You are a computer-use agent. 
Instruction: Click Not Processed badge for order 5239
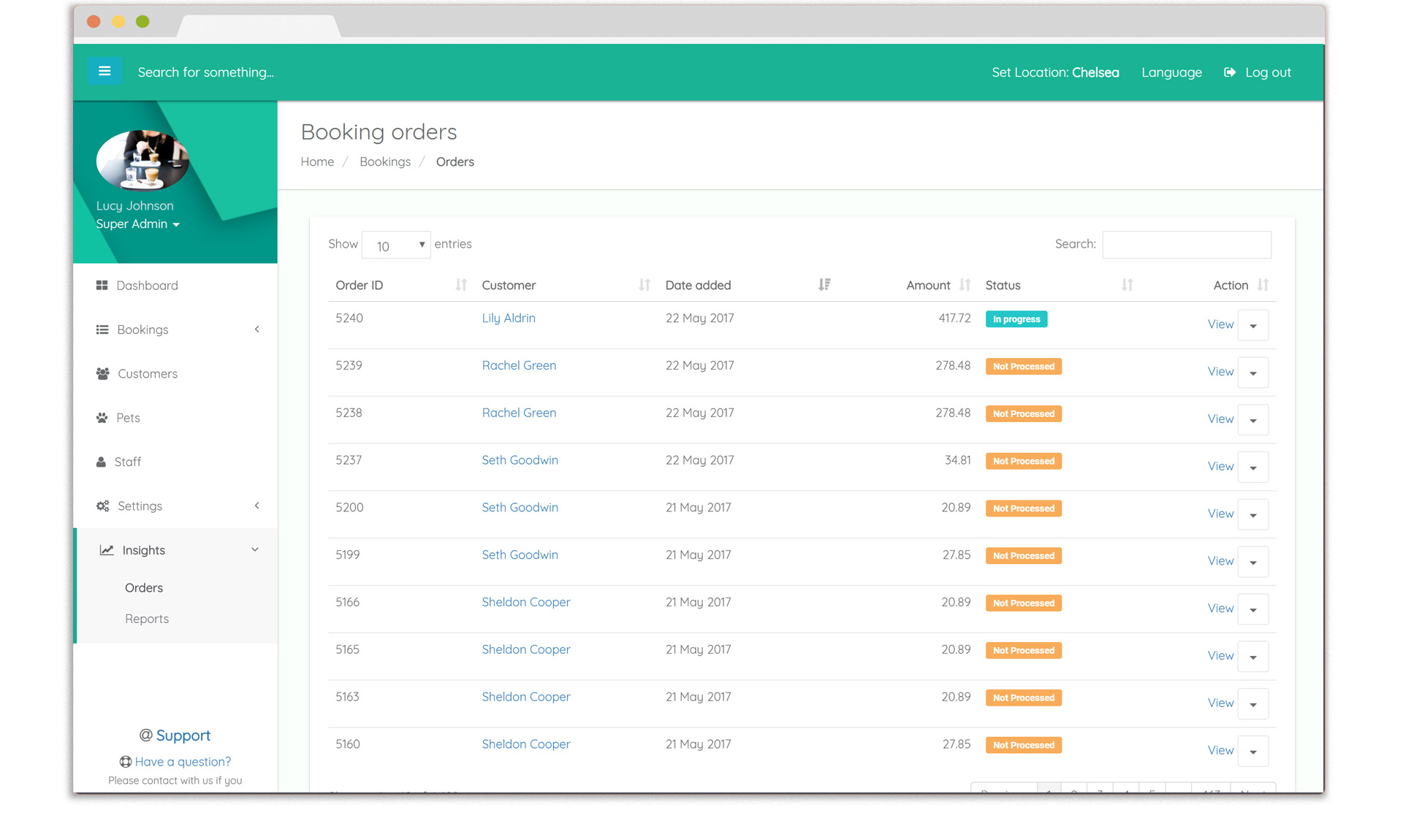pyautogui.click(x=1023, y=367)
